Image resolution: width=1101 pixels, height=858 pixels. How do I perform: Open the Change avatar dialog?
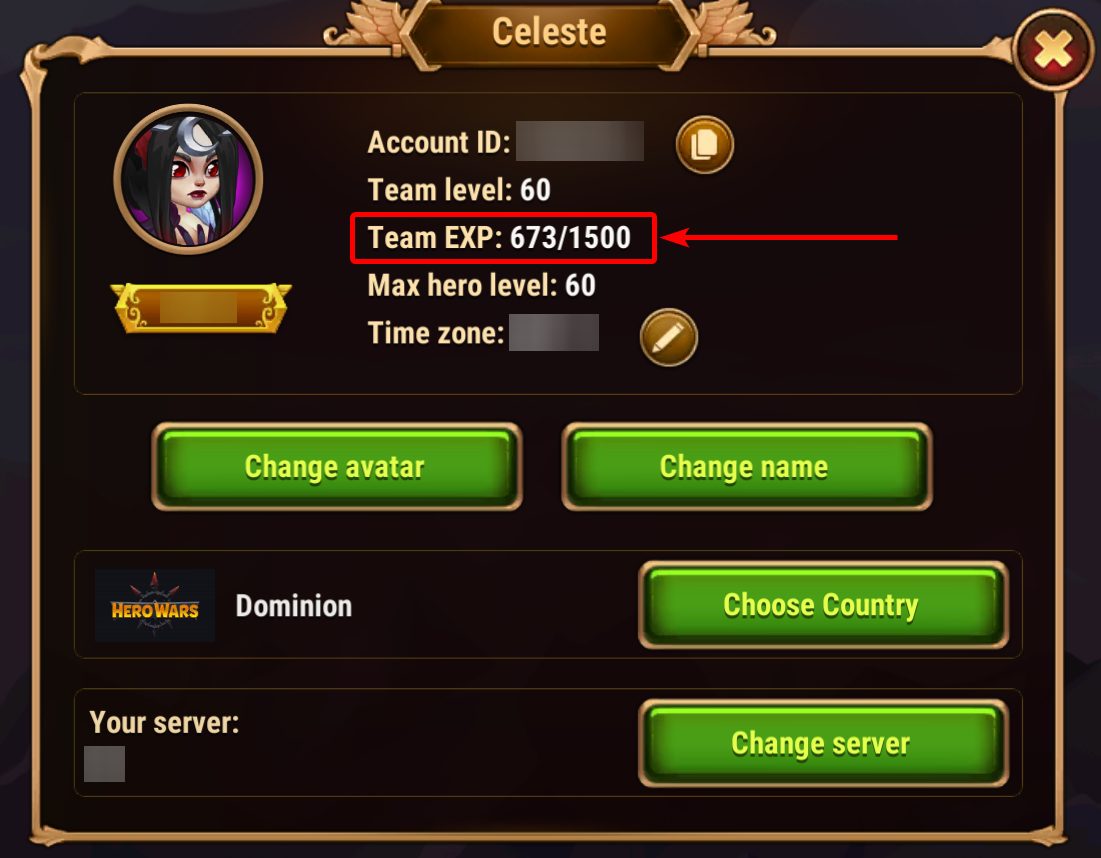(x=337, y=467)
